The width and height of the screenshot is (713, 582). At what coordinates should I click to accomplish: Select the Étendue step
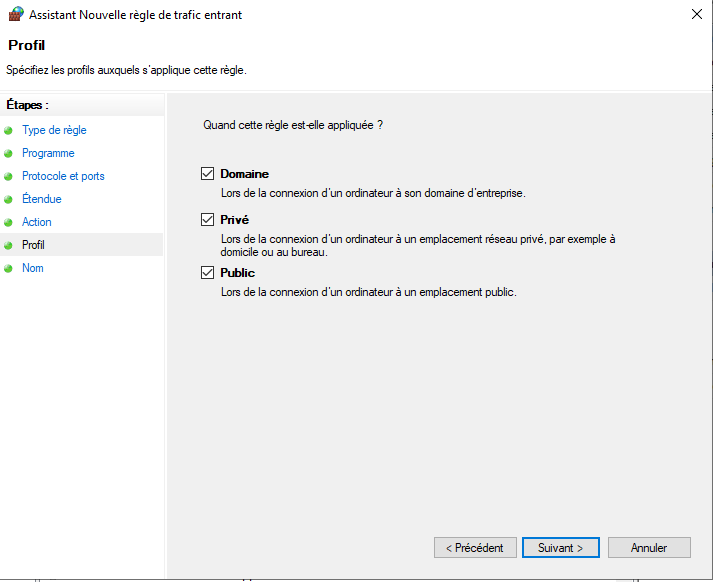(42, 199)
